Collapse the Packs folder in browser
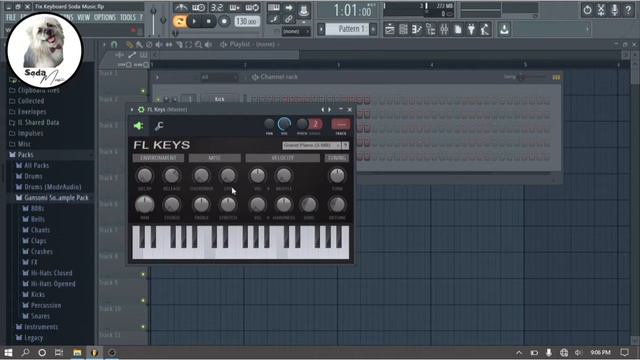Image resolution: width=640 pixels, height=360 pixels. 25,155
